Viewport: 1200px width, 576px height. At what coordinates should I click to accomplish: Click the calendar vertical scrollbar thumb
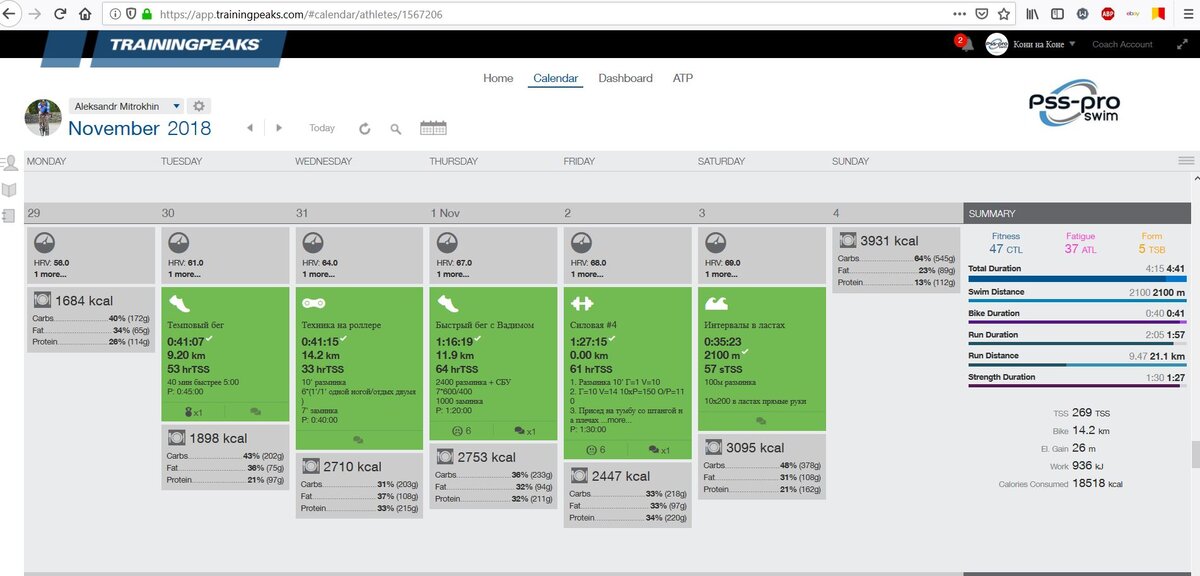tap(1195, 454)
